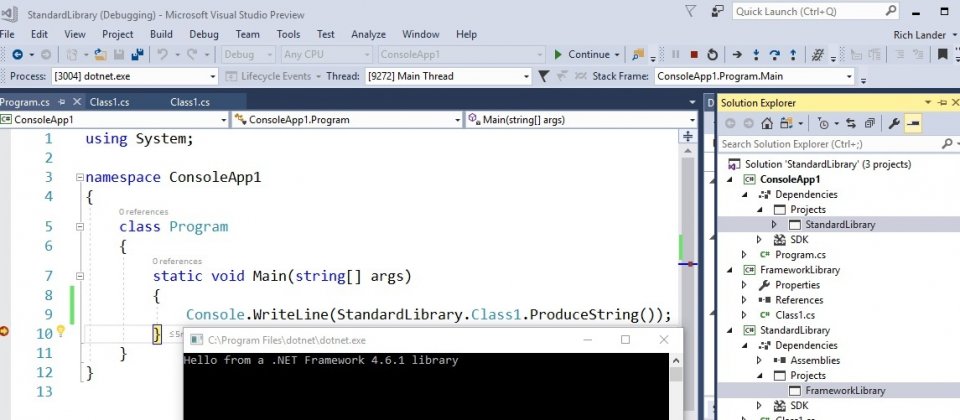Open the Edit menu
The height and width of the screenshot is (420, 960).
[39, 34]
